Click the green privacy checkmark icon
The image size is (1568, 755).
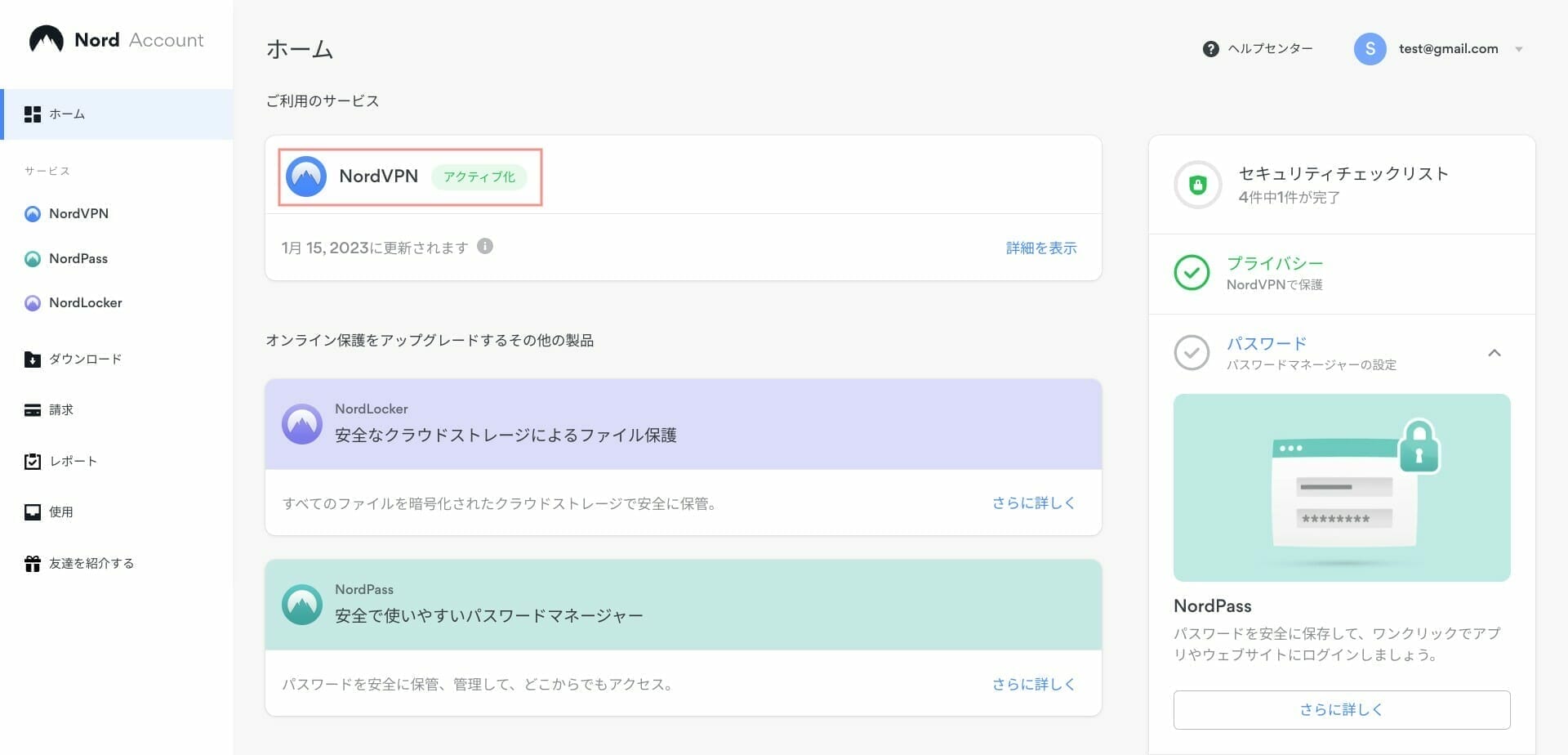point(1192,273)
